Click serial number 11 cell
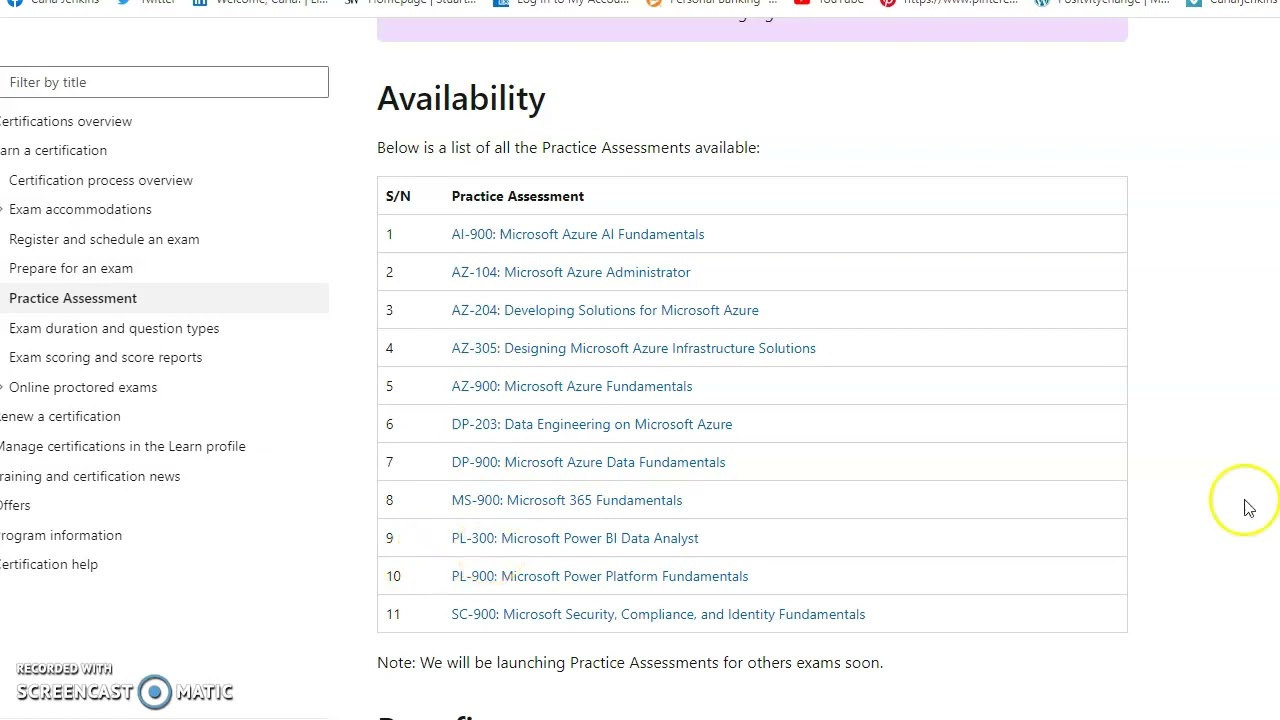1280x720 pixels. coord(393,614)
